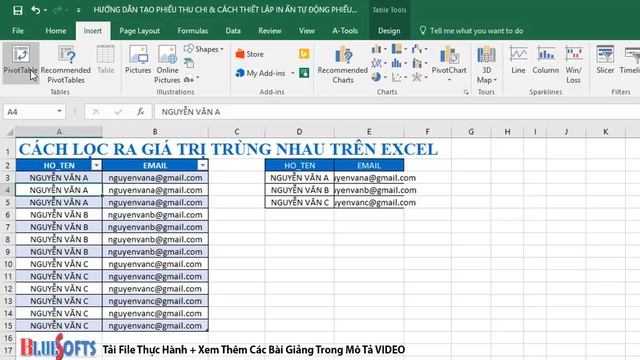
Task: Open the Charts dialog launcher
Action: [x=466, y=93]
